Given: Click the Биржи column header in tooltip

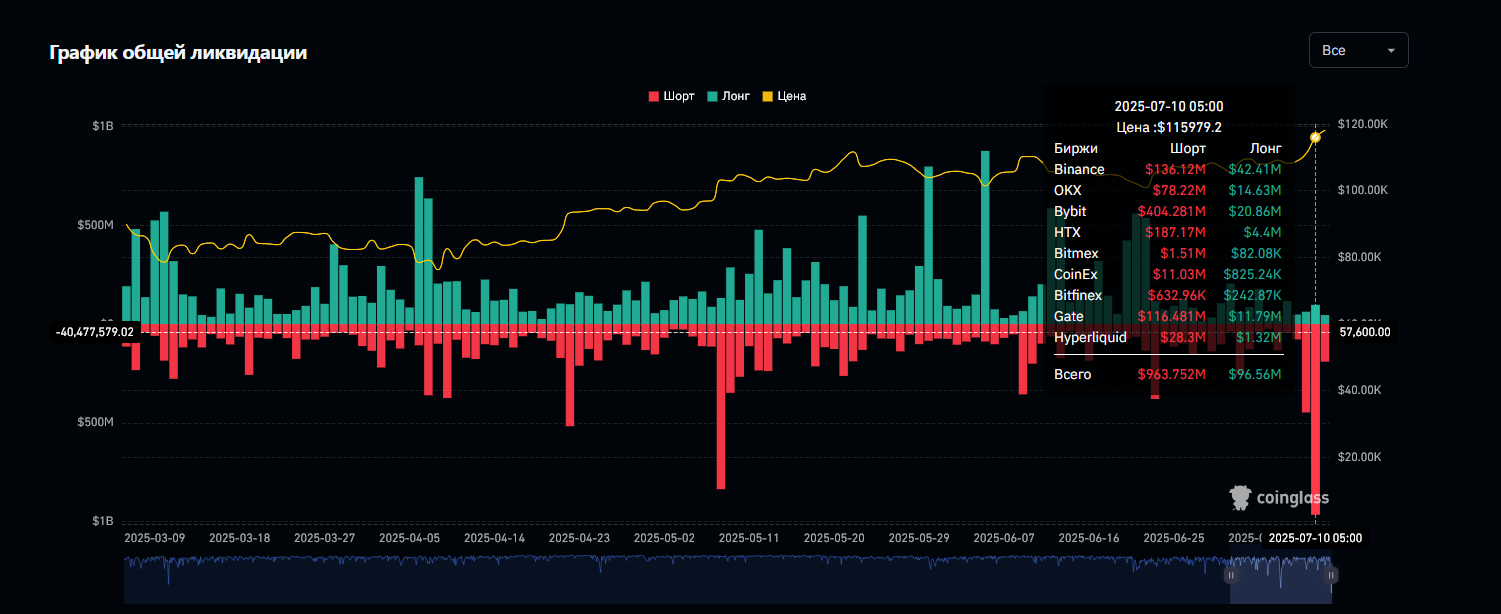Looking at the screenshot, I should coord(1075,148).
